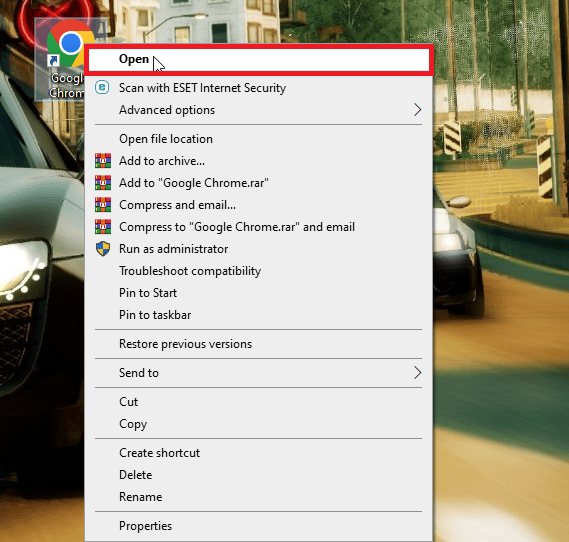
Task: Click the WinRAR icon beside Add to archive
Action: 103,161
